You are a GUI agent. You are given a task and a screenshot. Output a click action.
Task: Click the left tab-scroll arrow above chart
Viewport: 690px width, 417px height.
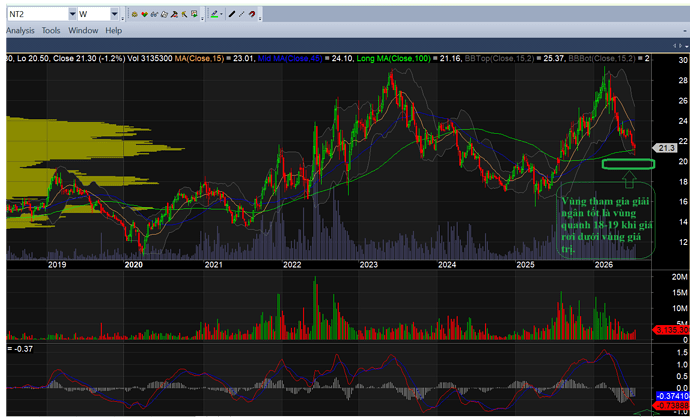point(676,45)
